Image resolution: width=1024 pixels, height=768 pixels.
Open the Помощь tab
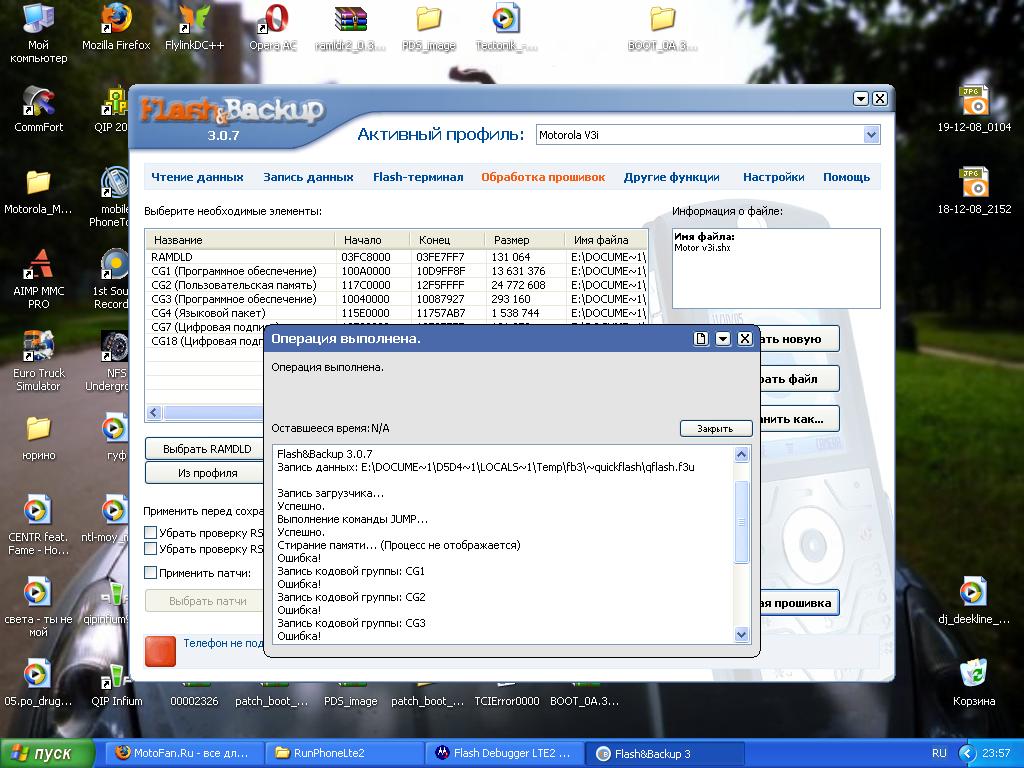pyautogui.click(x=846, y=177)
